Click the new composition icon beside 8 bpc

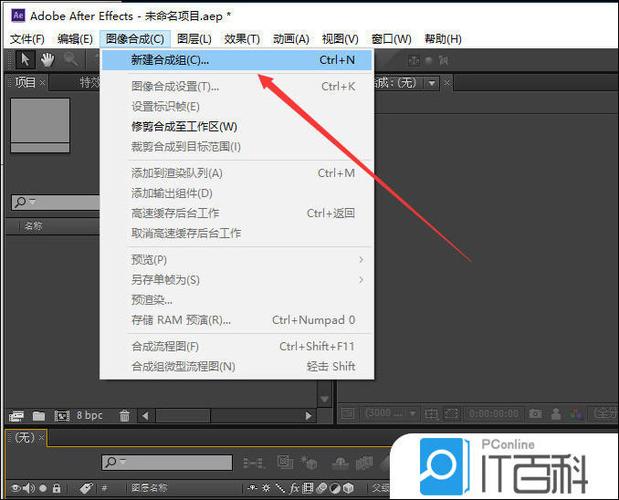tap(62, 416)
